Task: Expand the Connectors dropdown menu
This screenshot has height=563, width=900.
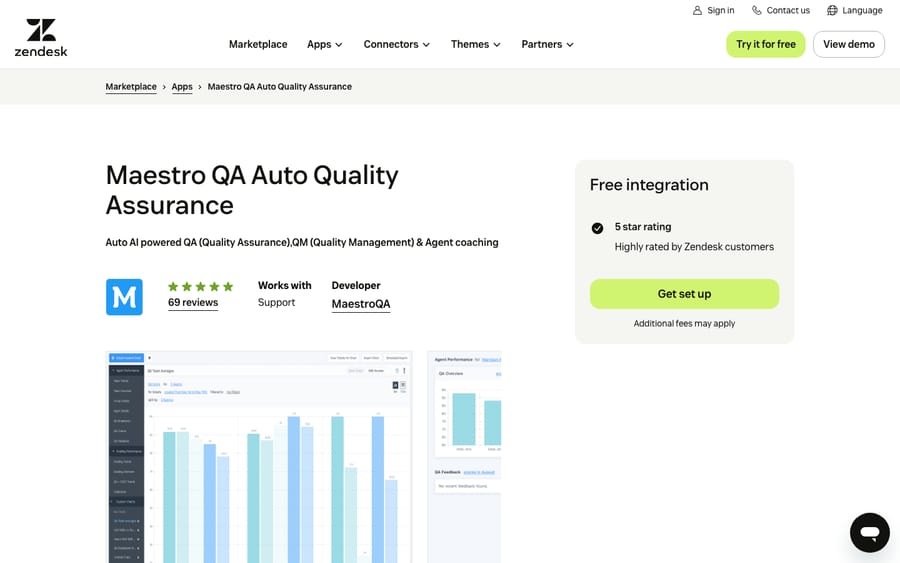Action: [397, 44]
